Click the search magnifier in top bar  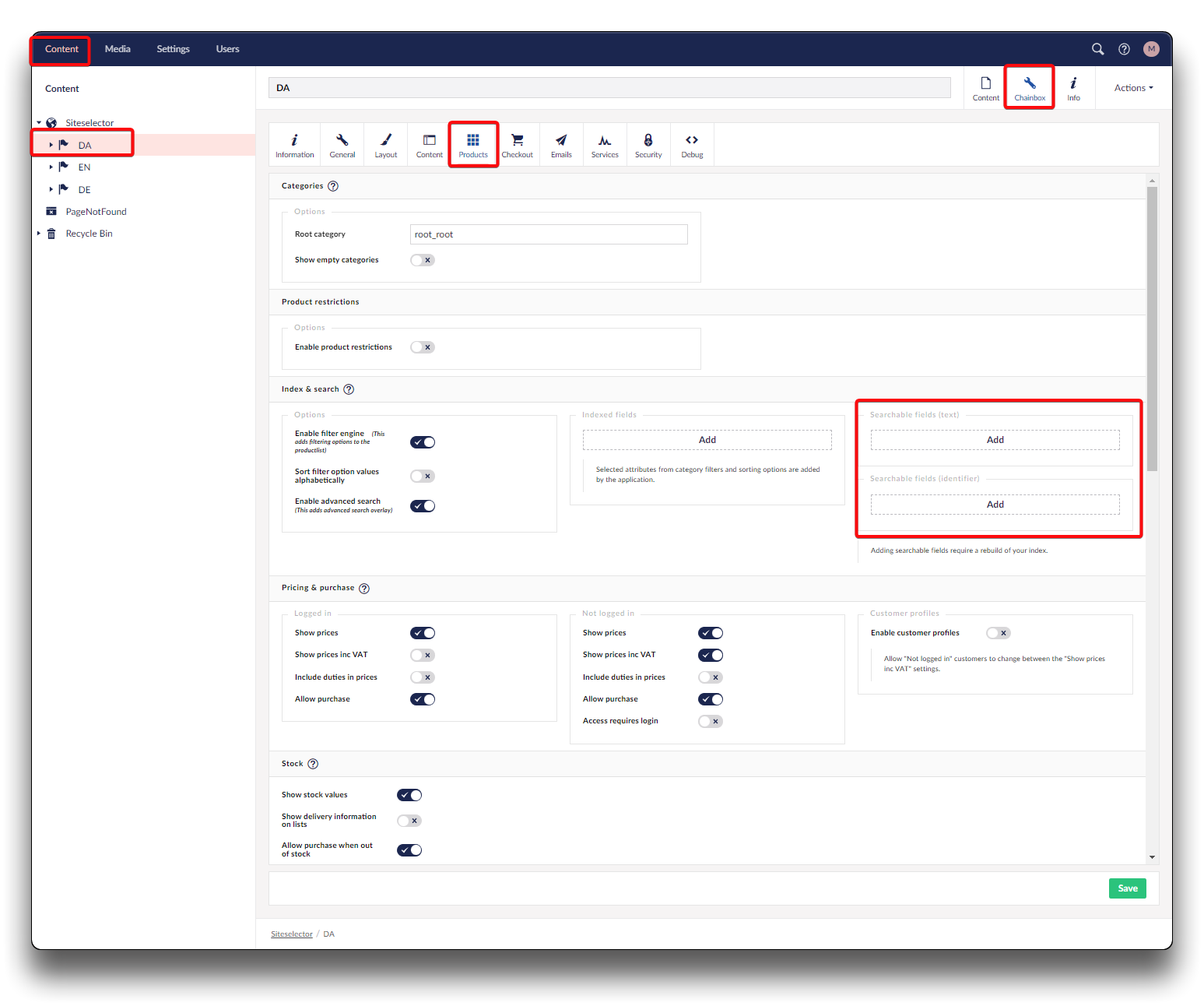[x=1097, y=49]
